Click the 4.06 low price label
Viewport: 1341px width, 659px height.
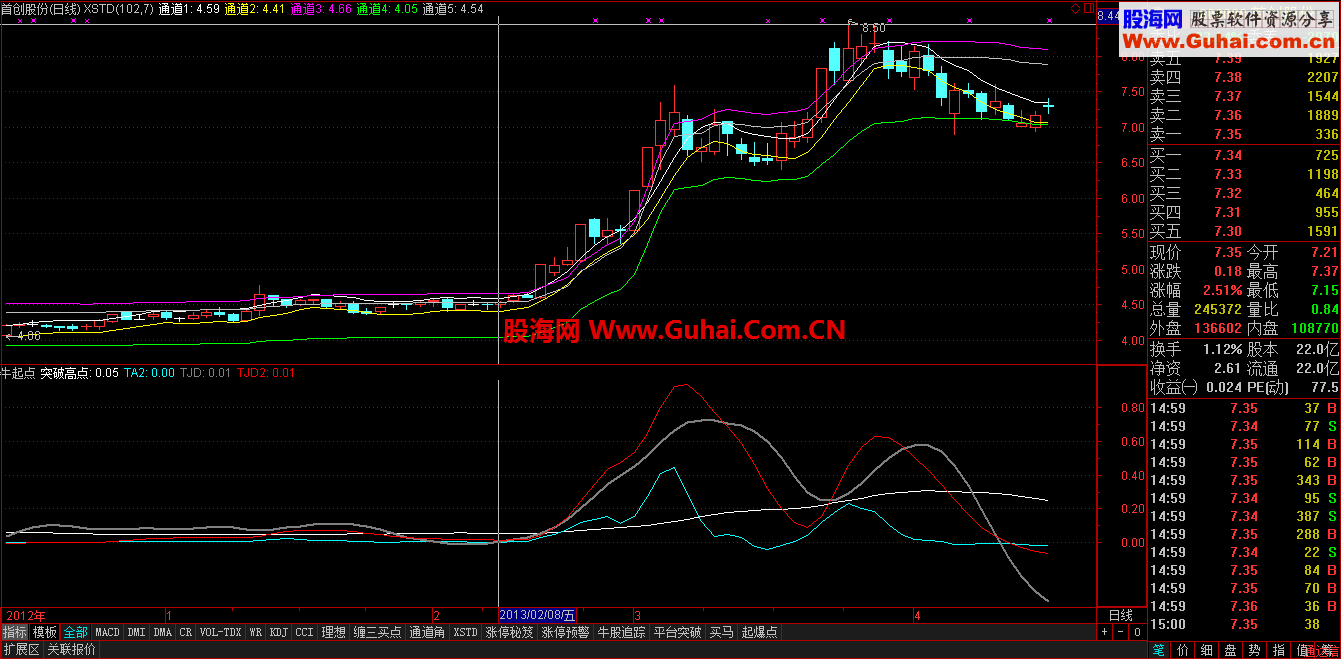pyautogui.click(x=28, y=336)
